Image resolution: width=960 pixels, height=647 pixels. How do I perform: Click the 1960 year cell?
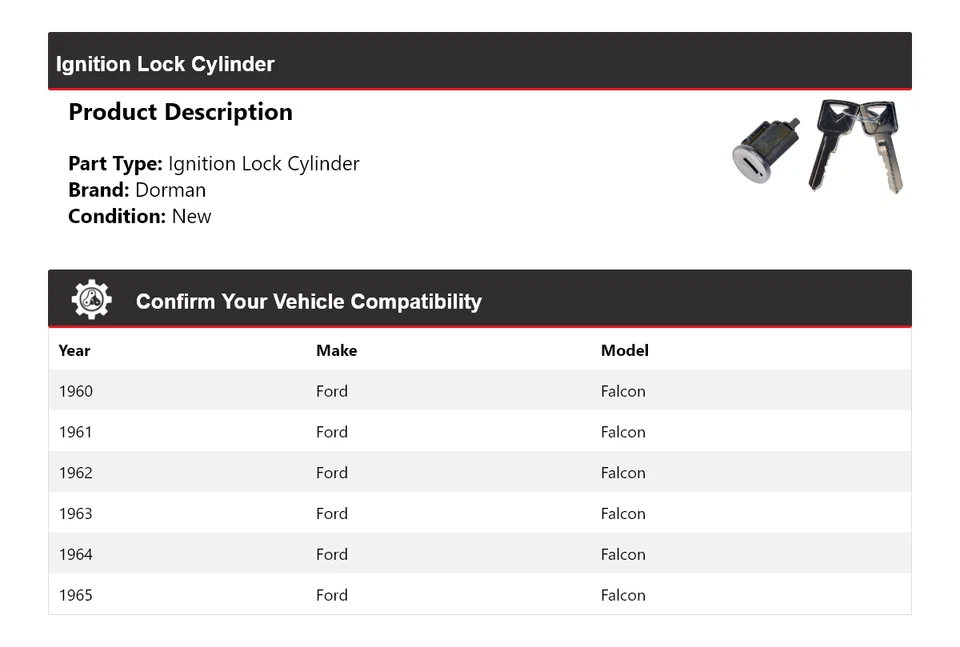click(76, 391)
